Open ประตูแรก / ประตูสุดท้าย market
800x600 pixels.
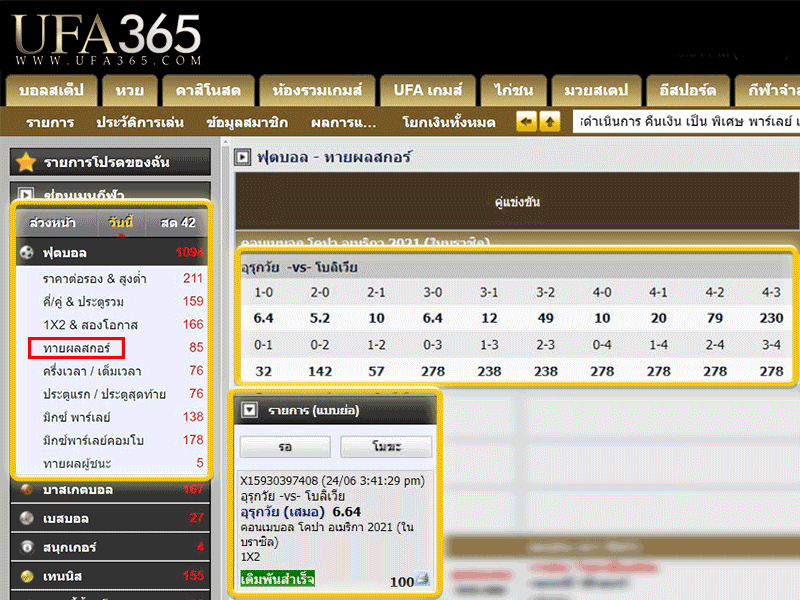pyautogui.click(x=104, y=394)
